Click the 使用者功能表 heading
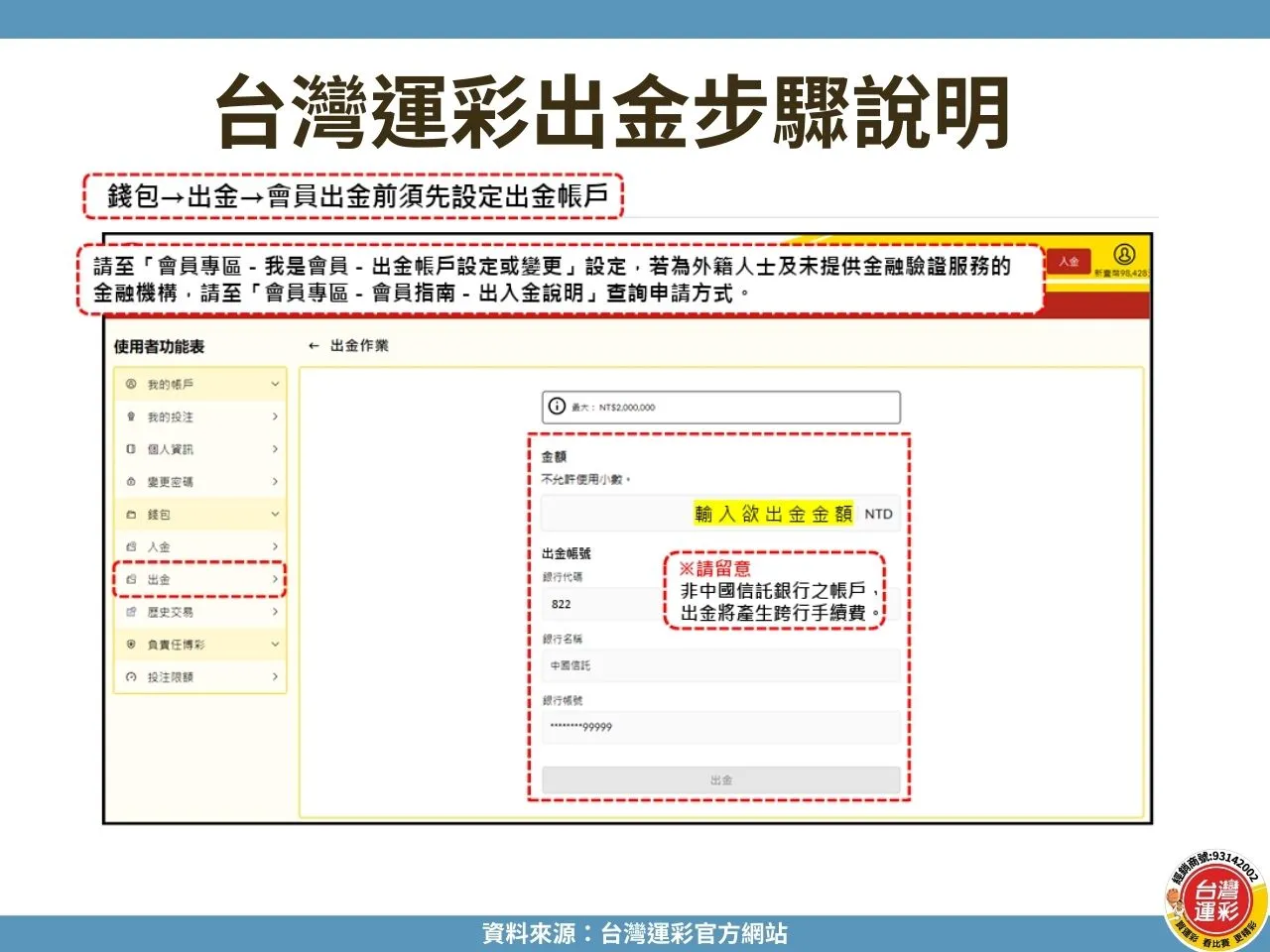 159,346
